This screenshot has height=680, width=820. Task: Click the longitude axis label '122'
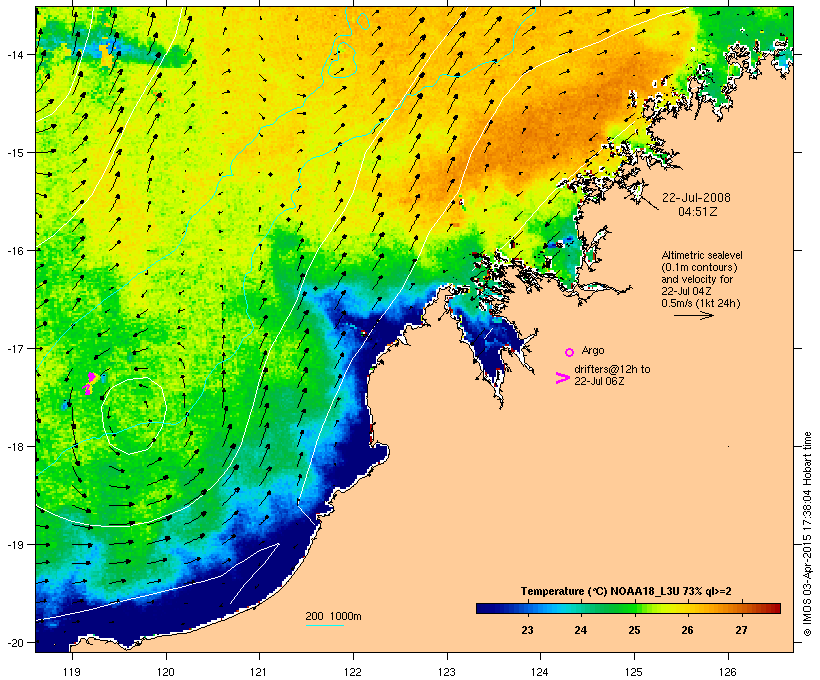(x=353, y=672)
